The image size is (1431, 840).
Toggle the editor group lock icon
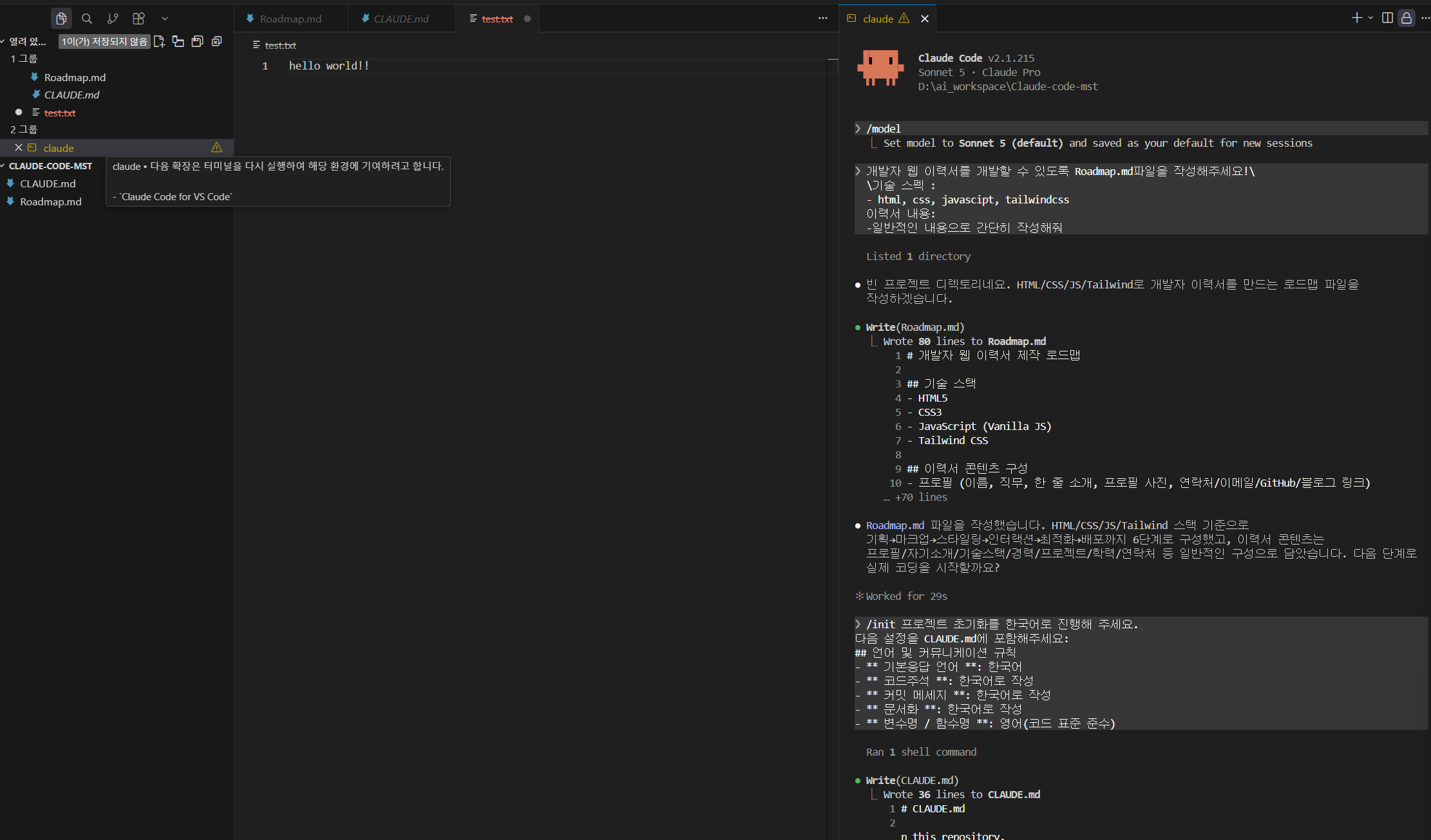1407,18
